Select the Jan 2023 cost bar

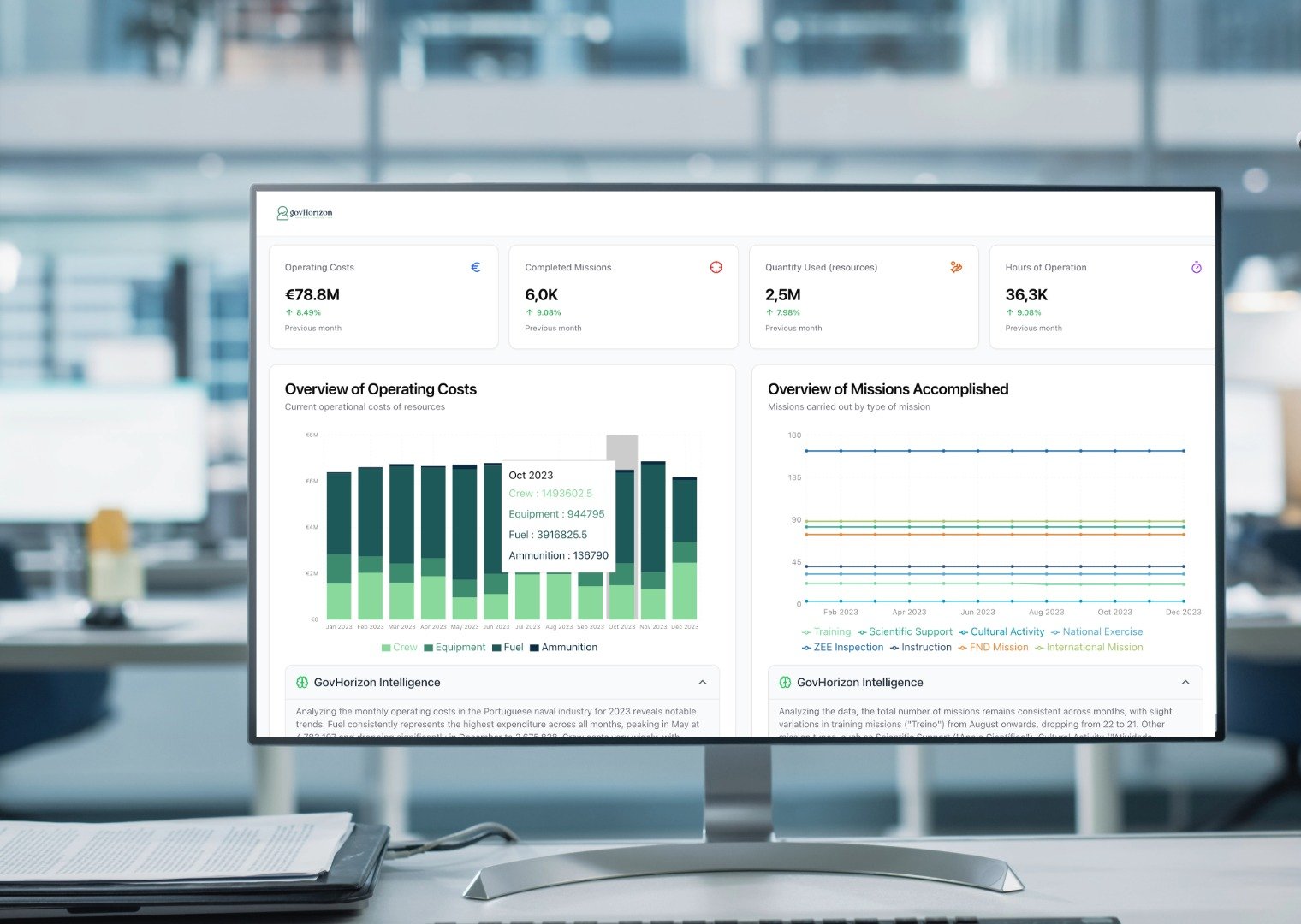click(x=339, y=546)
